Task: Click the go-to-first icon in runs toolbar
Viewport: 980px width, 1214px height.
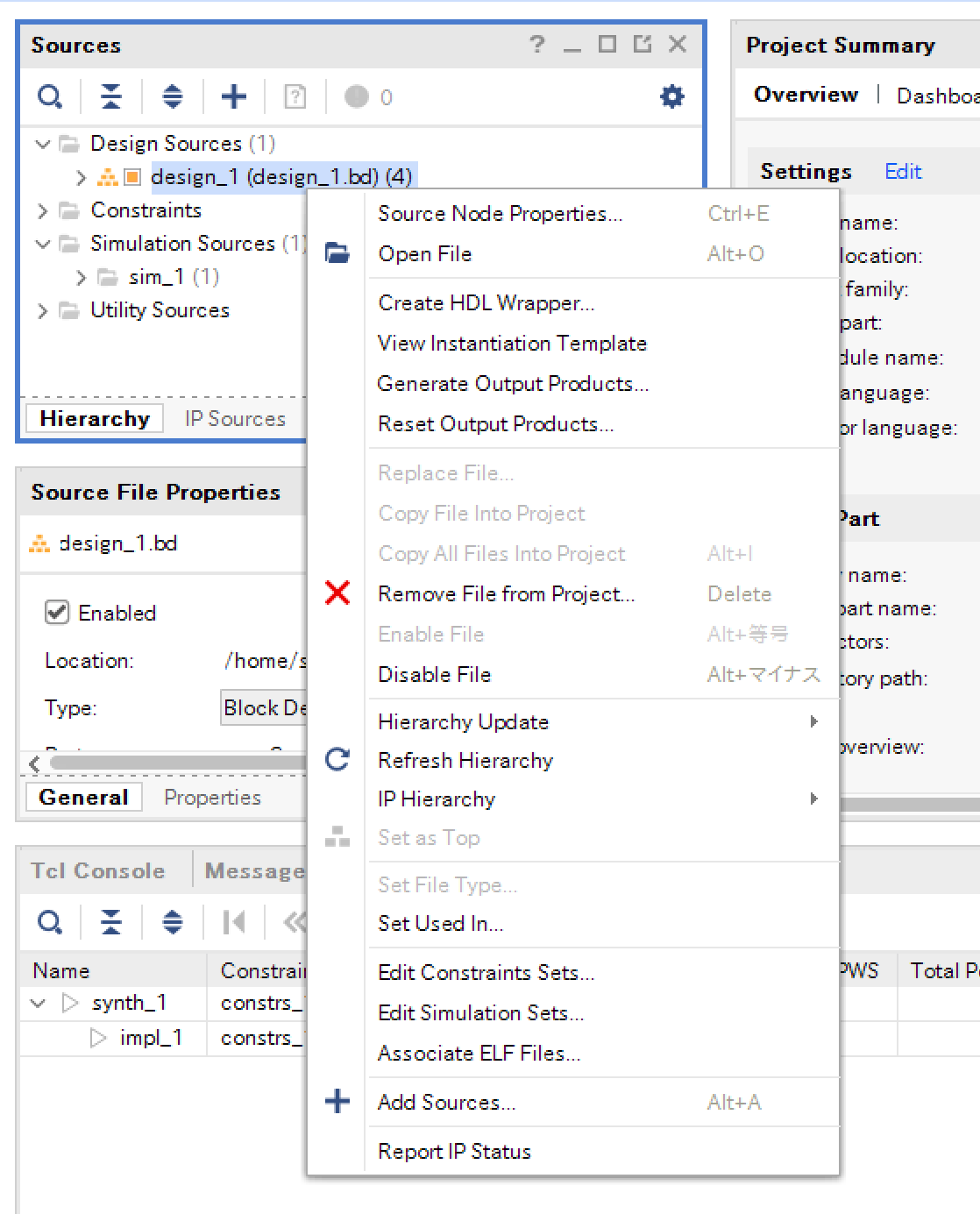Action: pyautogui.click(x=234, y=922)
